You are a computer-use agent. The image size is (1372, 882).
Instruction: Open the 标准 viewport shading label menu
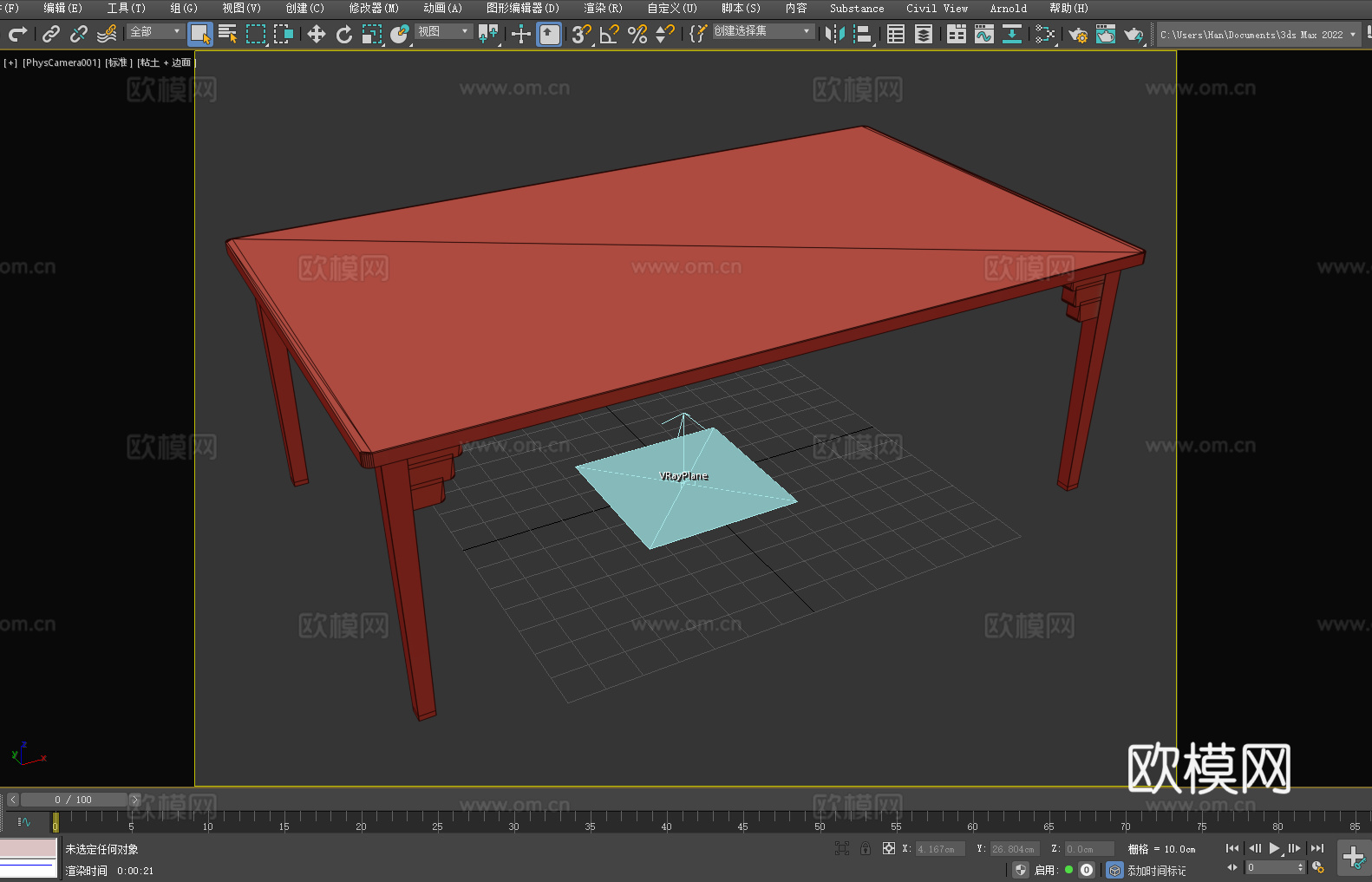click(x=119, y=62)
